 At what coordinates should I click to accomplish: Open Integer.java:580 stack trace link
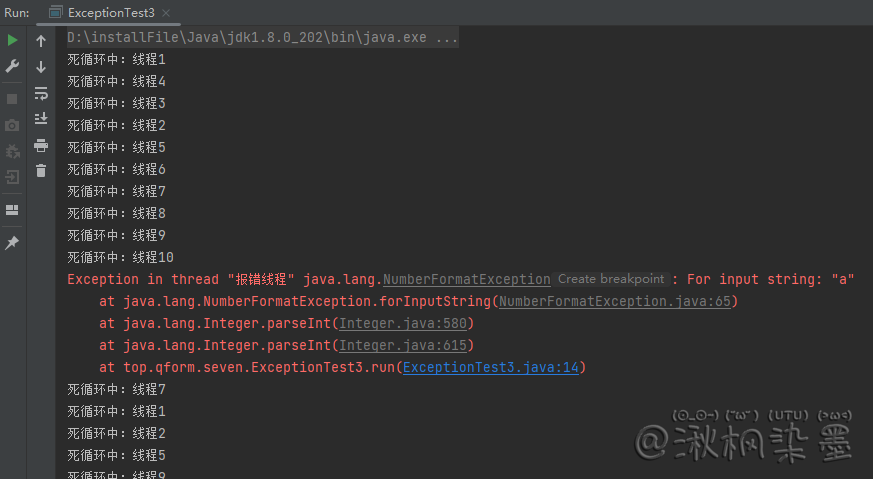coord(403,324)
